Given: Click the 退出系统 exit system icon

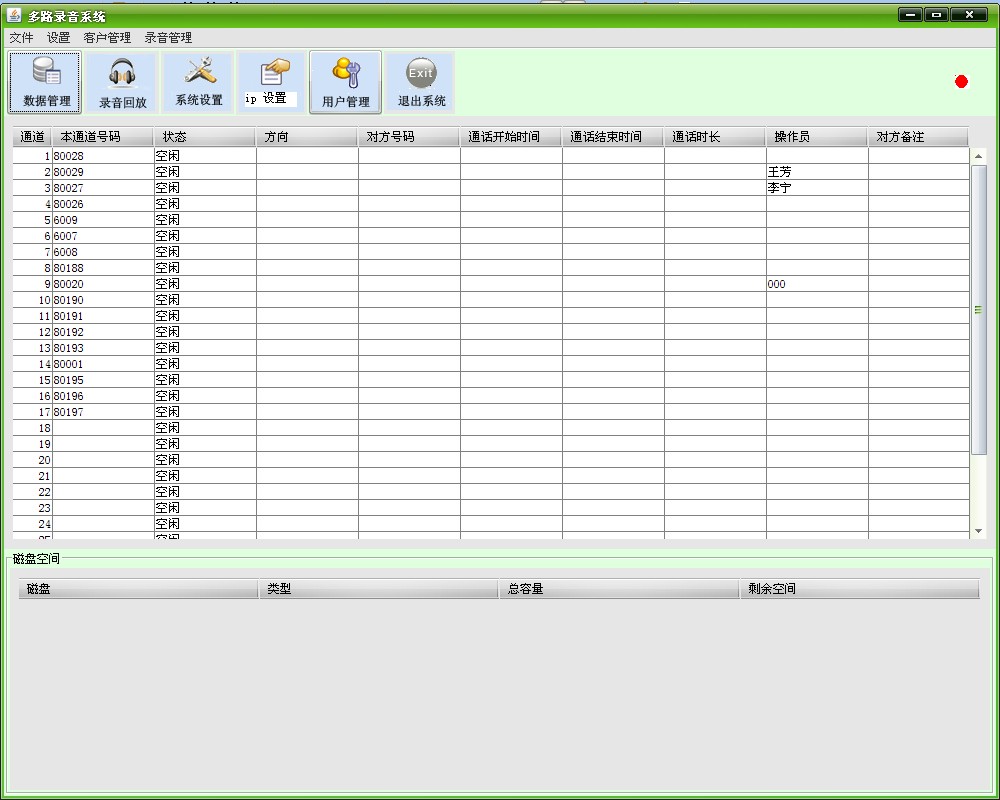Looking at the screenshot, I should coord(420,82).
